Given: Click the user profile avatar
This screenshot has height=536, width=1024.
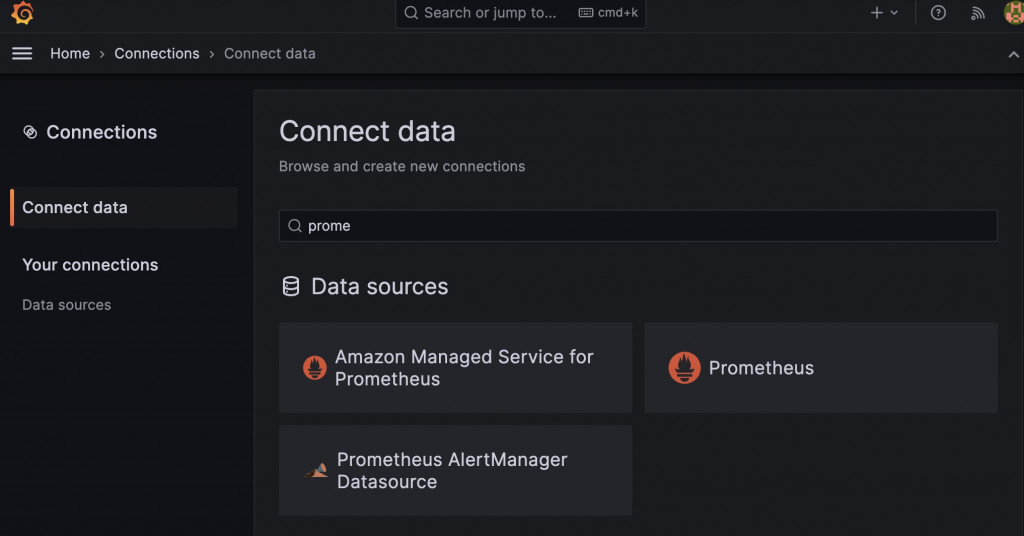Looking at the screenshot, I should click(1013, 13).
